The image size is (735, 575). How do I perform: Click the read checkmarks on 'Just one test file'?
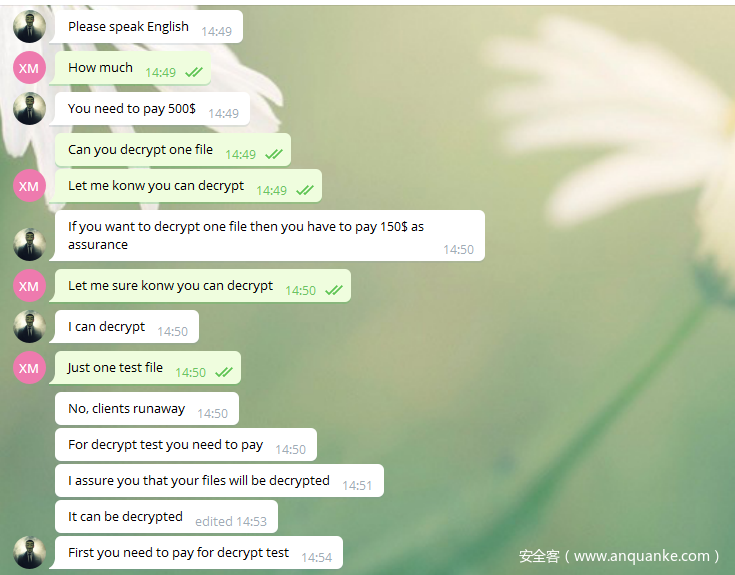pos(224,372)
